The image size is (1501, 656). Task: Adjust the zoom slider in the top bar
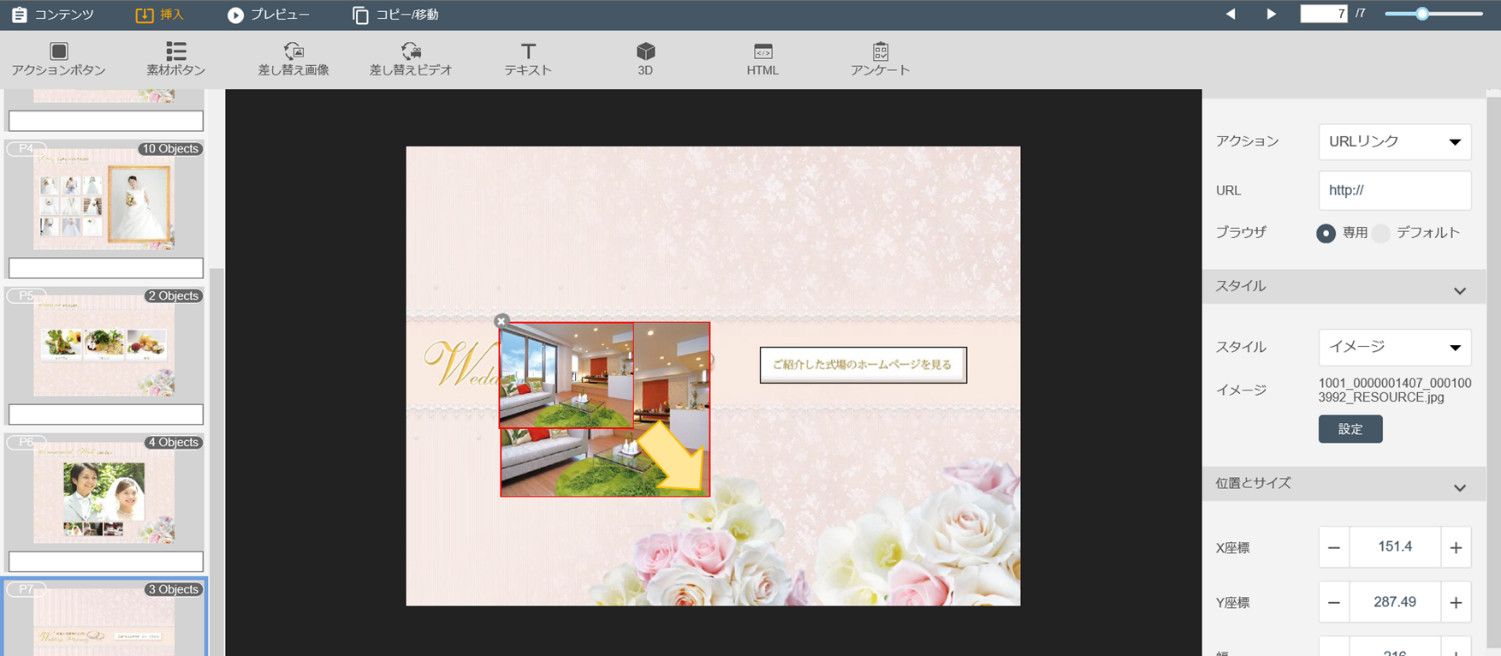[x=1422, y=14]
